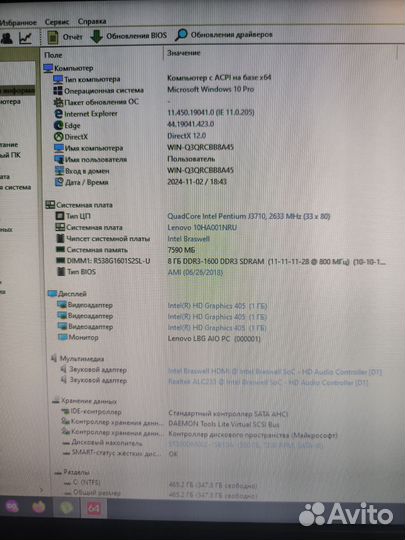
Task: Open the QuadCore Intel Pentium J3710 link
Action: [249, 216]
